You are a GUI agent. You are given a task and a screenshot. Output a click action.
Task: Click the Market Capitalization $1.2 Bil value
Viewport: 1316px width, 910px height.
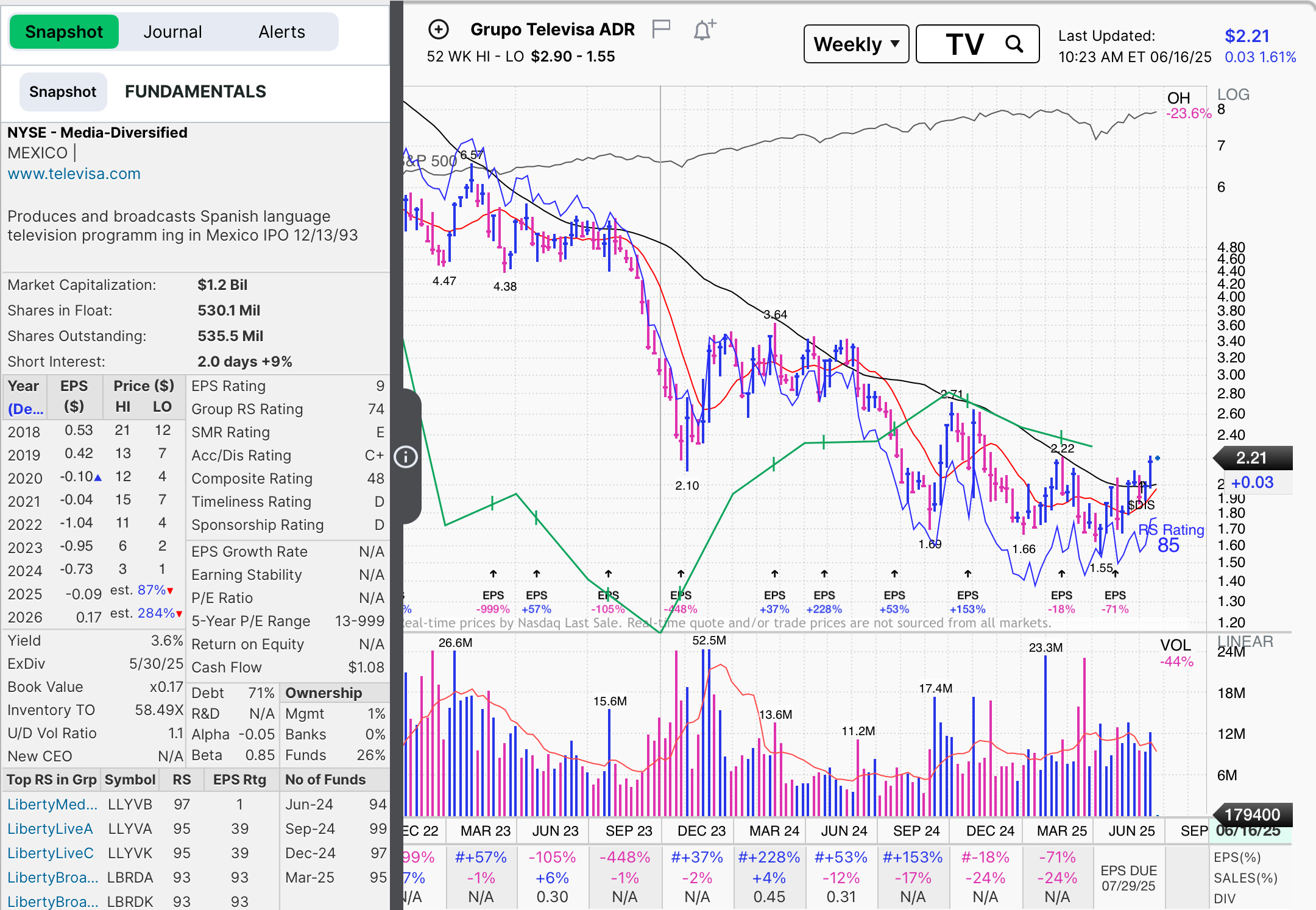222,285
